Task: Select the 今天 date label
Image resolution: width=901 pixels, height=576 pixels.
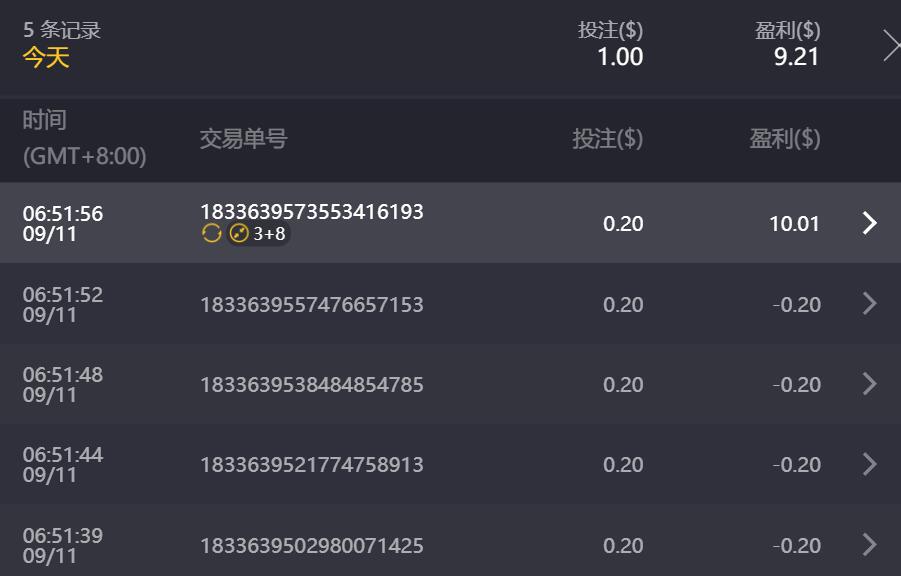Action: pos(46,57)
